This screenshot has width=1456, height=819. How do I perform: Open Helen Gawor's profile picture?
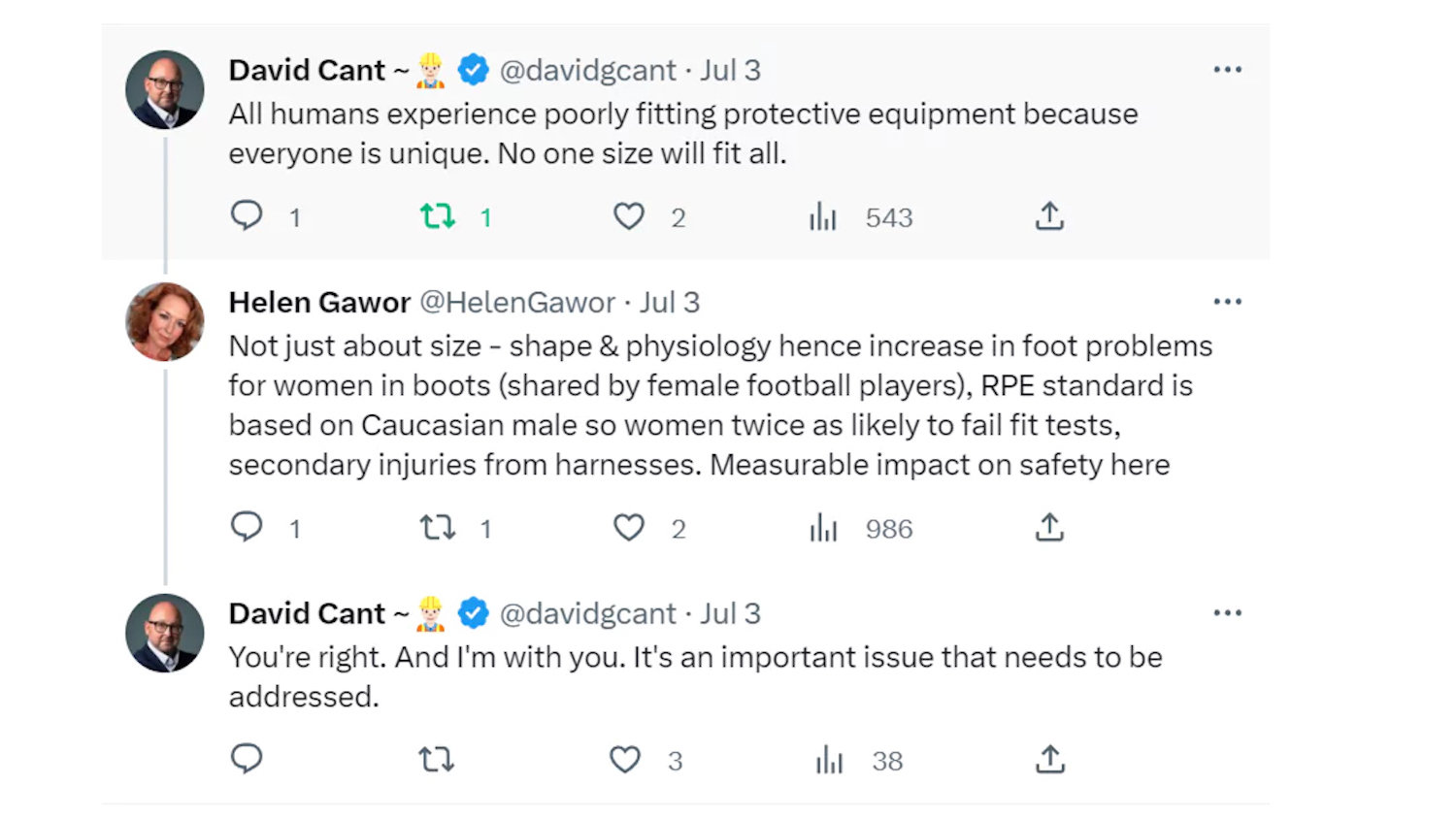click(165, 321)
